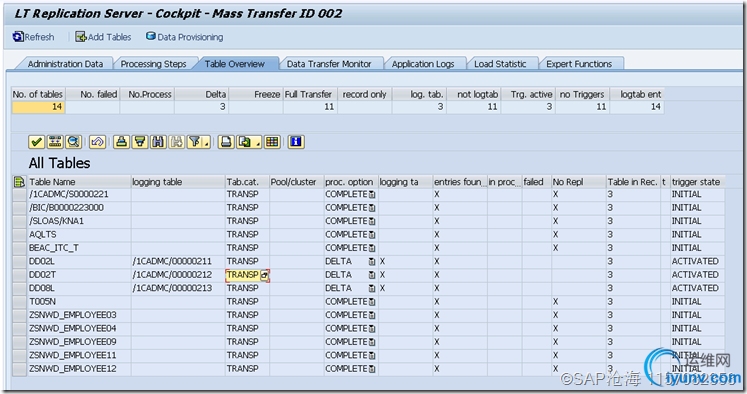Viewport: 747px width, 394px height.
Task: Click the Refresh toolbar icon
Action: click(x=18, y=37)
